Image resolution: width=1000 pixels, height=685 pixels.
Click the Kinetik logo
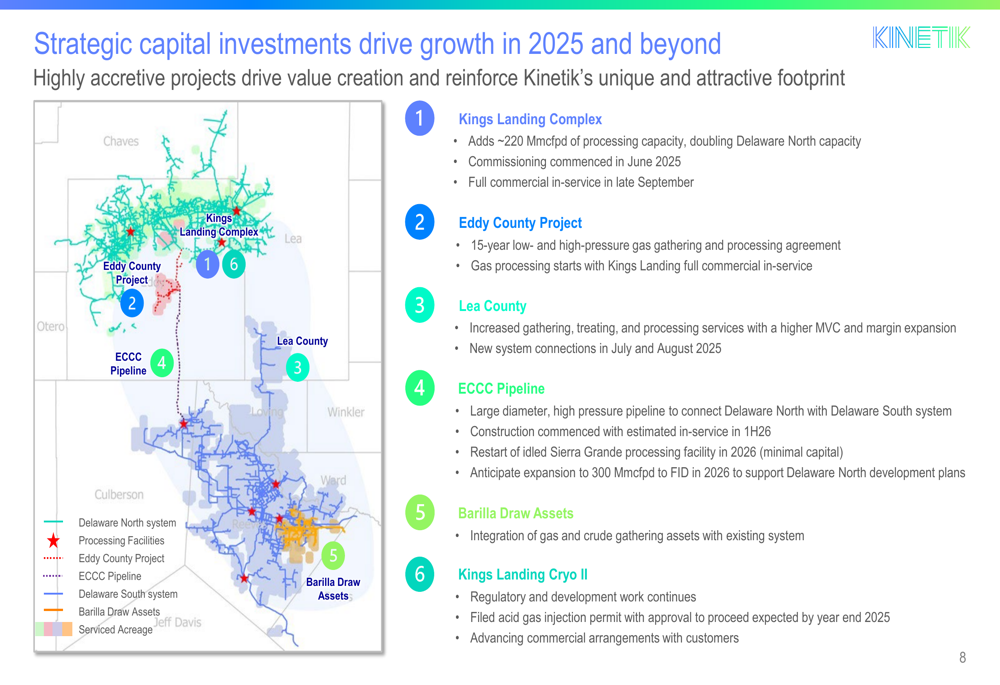coord(921,38)
